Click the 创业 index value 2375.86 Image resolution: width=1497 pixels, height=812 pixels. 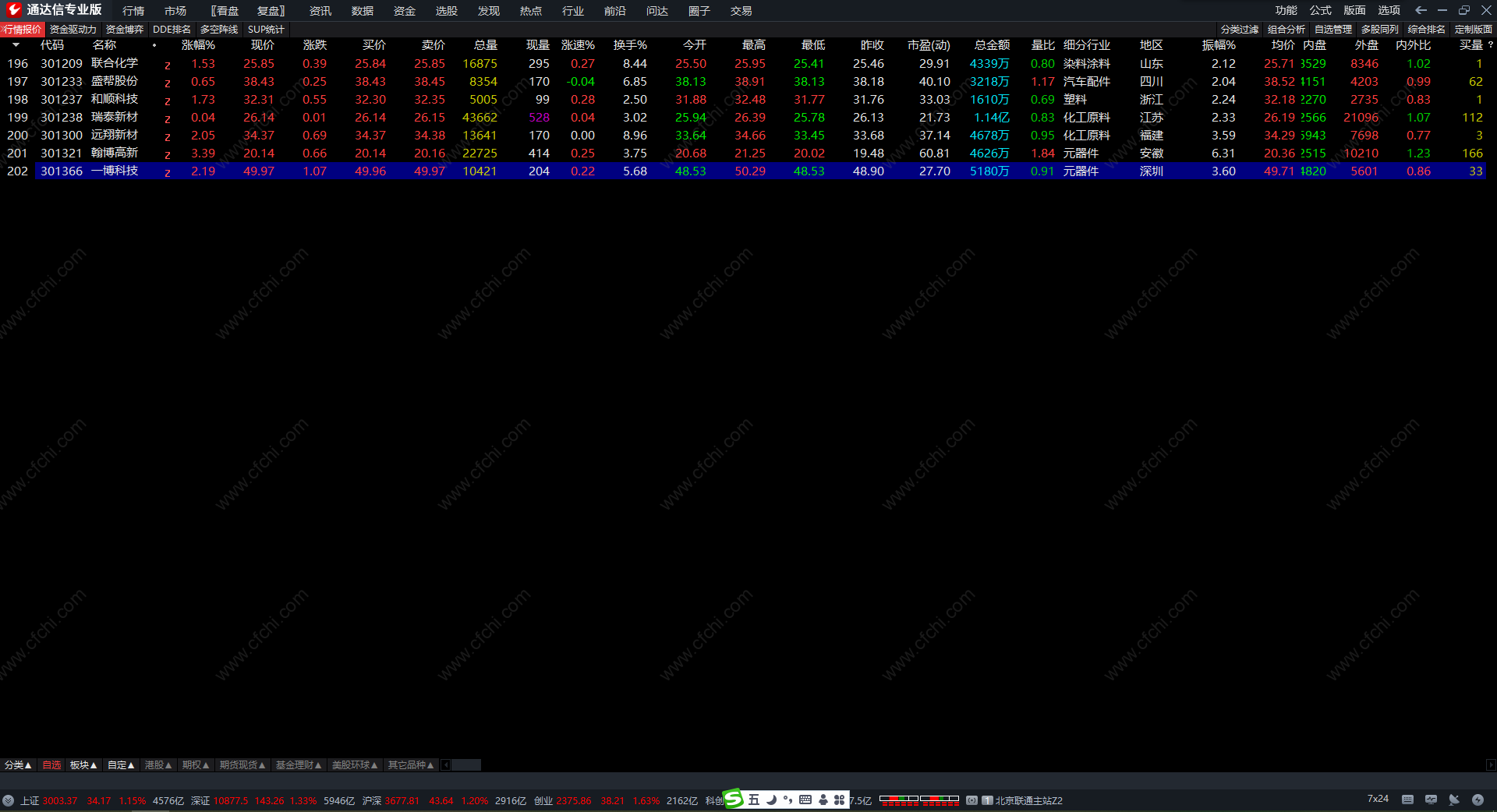(574, 800)
